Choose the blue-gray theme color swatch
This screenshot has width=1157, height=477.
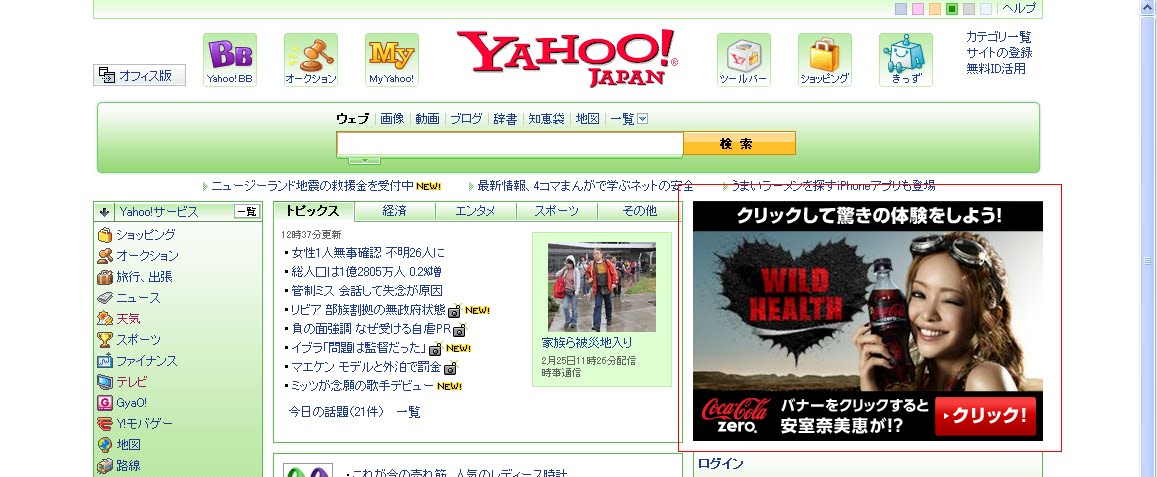901,9
